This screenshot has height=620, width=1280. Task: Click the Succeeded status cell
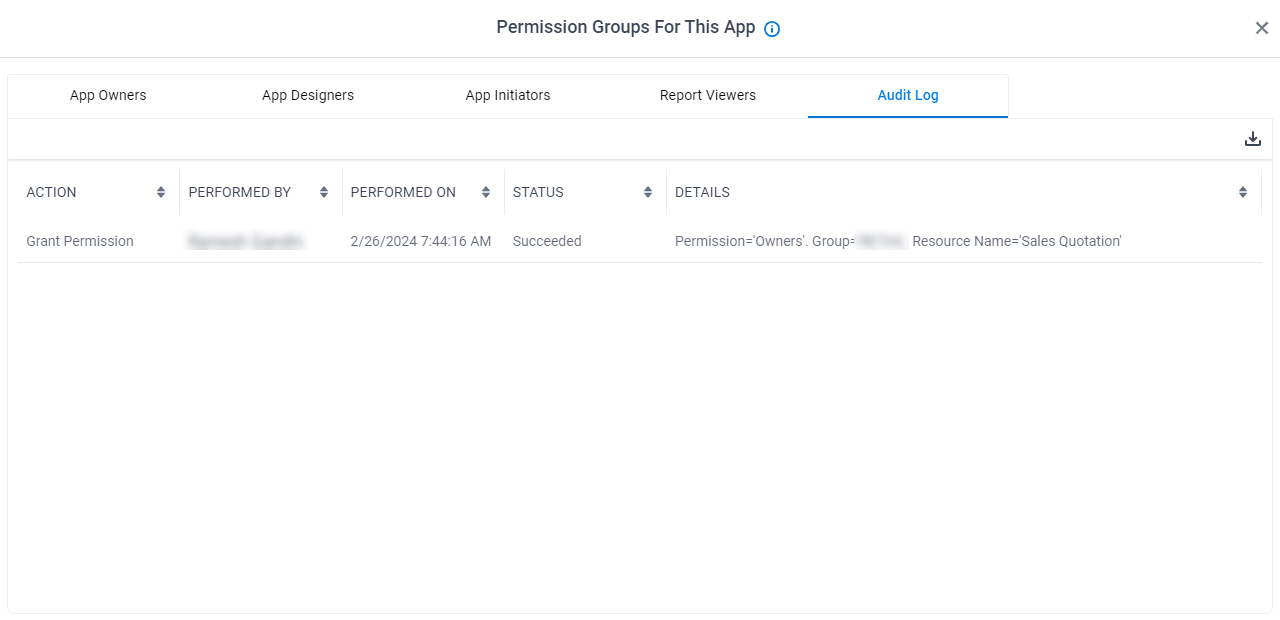click(547, 241)
